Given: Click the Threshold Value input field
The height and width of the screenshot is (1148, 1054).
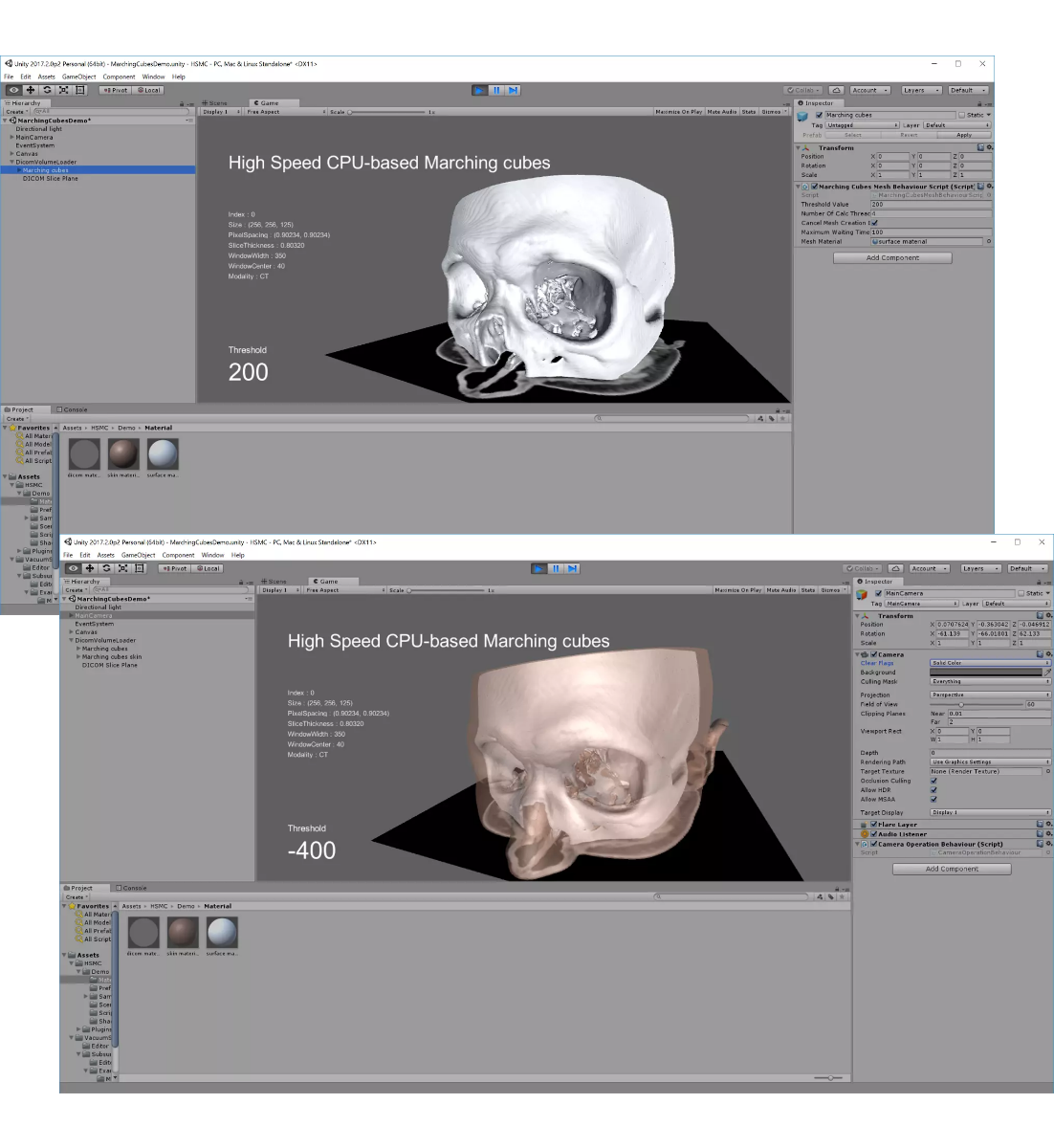Looking at the screenshot, I should click(x=930, y=204).
